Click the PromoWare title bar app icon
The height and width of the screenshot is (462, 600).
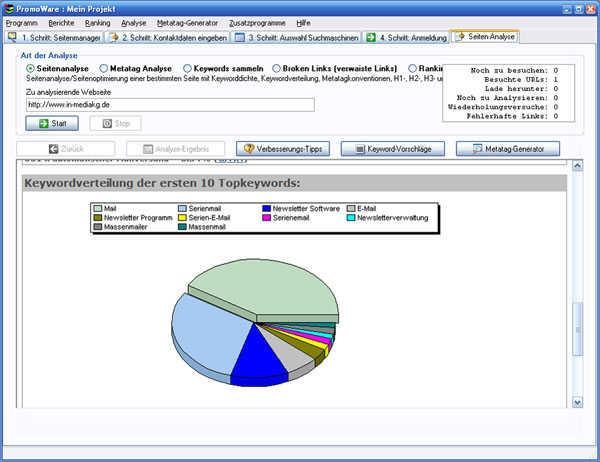pos(8,8)
